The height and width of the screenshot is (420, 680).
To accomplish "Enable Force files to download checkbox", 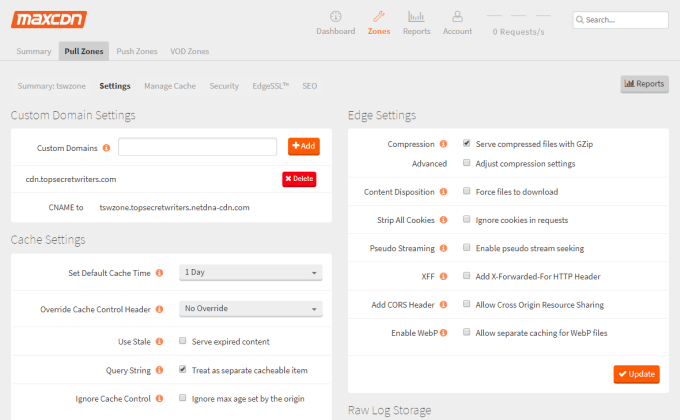I will point(467,191).
